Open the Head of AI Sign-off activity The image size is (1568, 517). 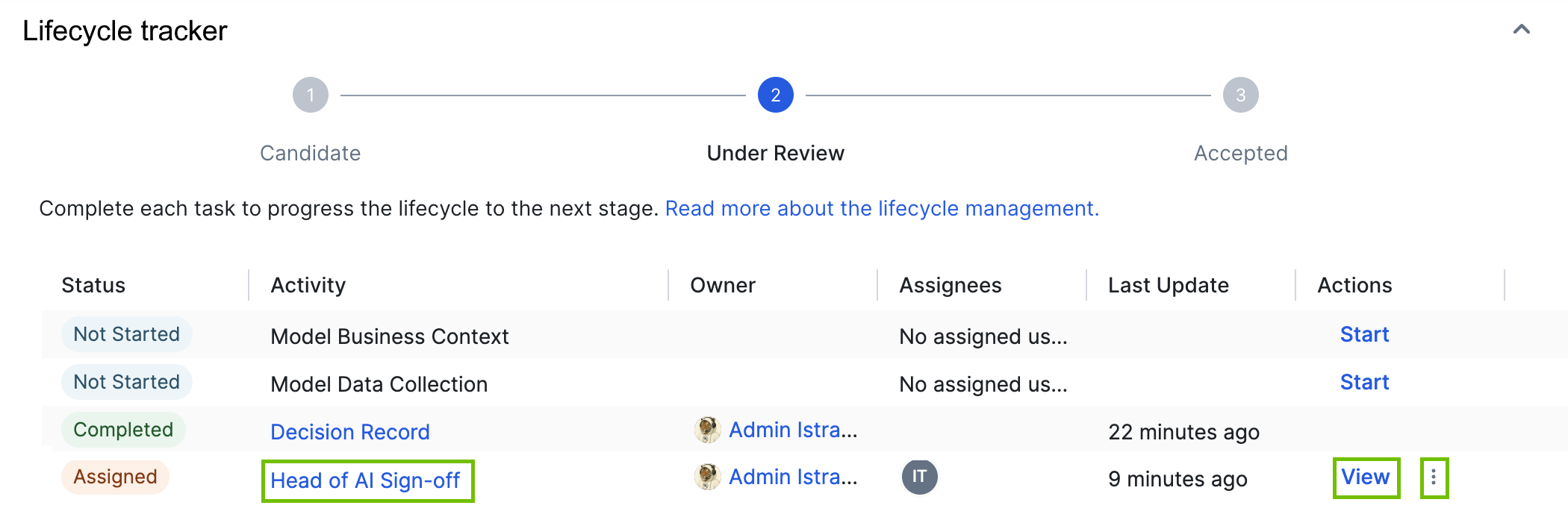365,480
